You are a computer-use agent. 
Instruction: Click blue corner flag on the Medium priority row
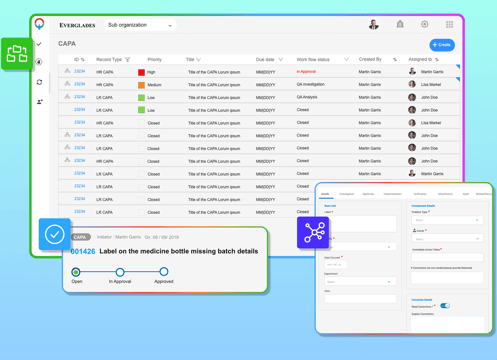458,79
